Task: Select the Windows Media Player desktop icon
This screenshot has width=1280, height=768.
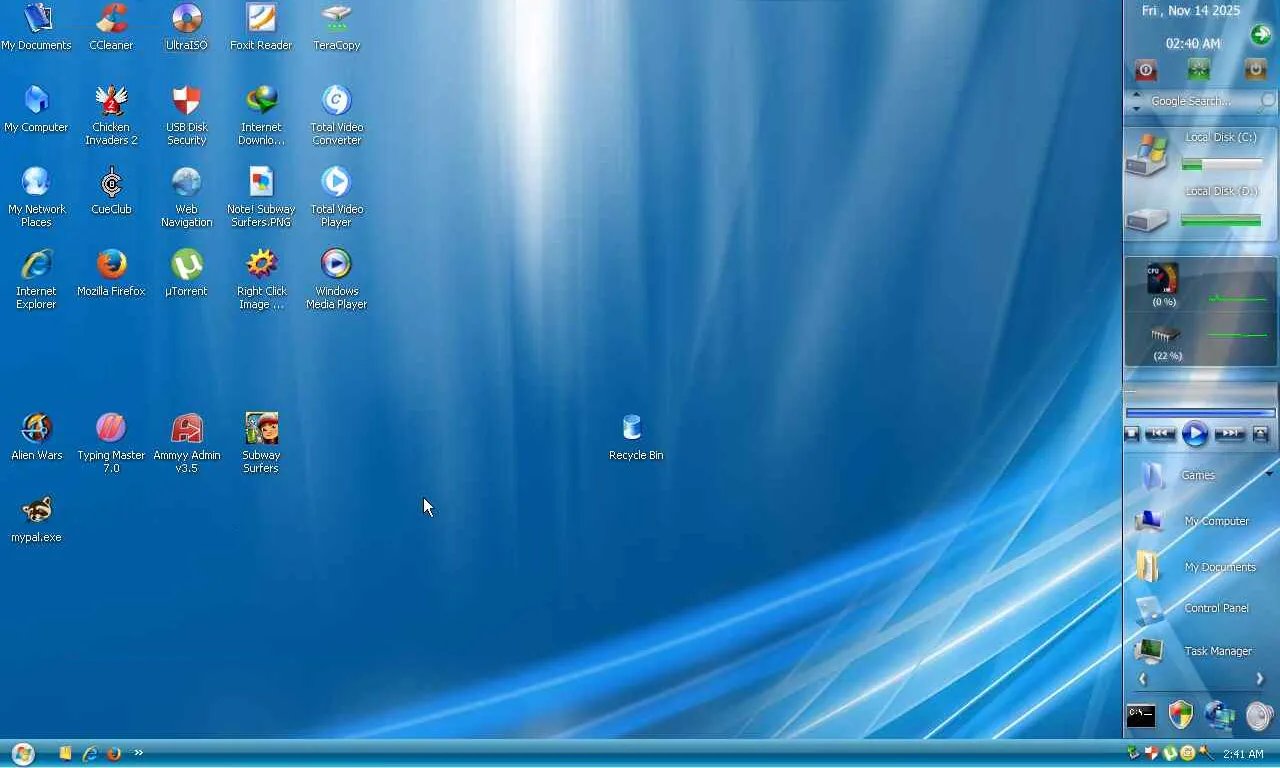Action: pyautogui.click(x=336, y=279)
